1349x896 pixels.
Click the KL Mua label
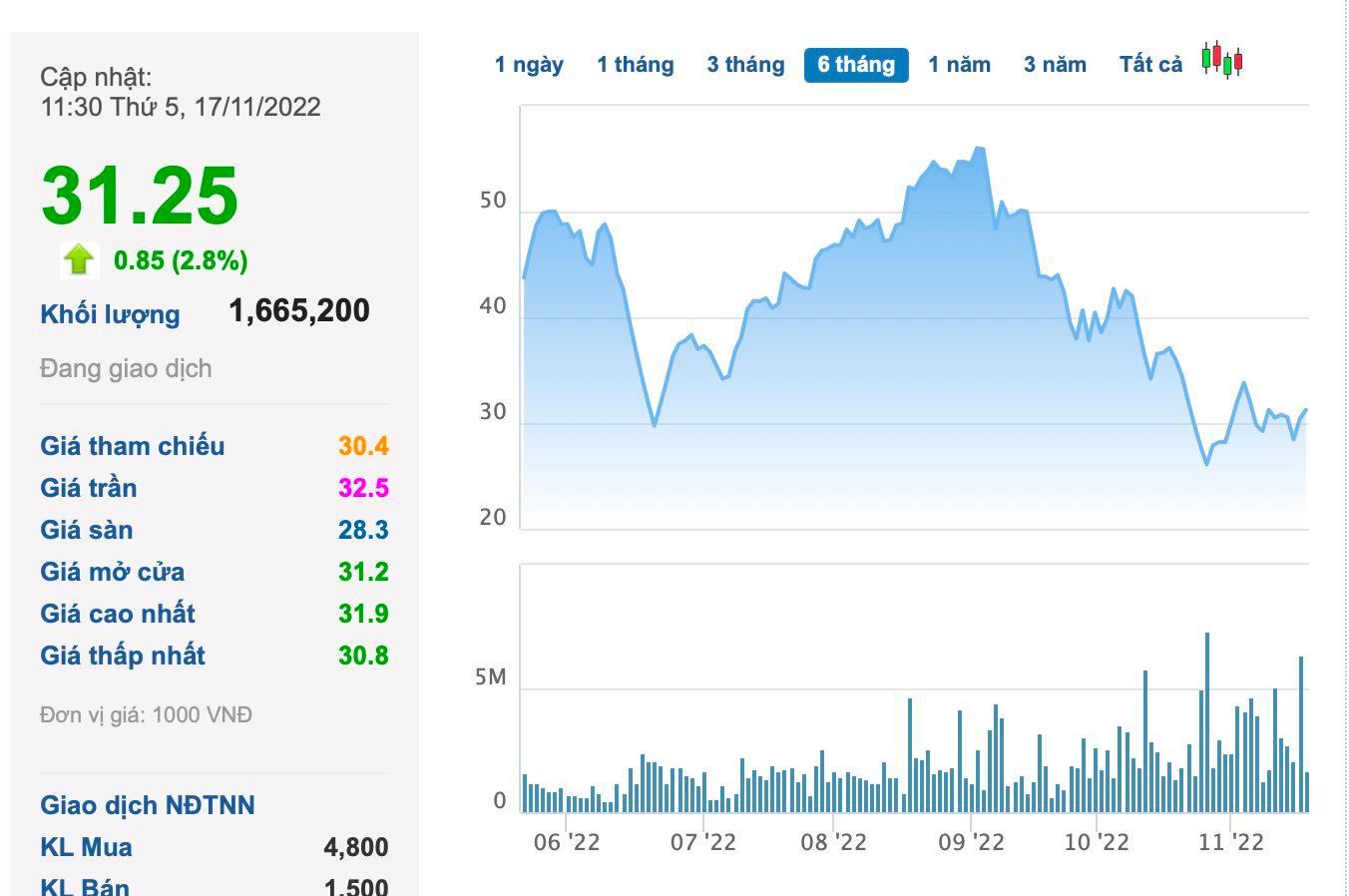[x=86, y=847]
